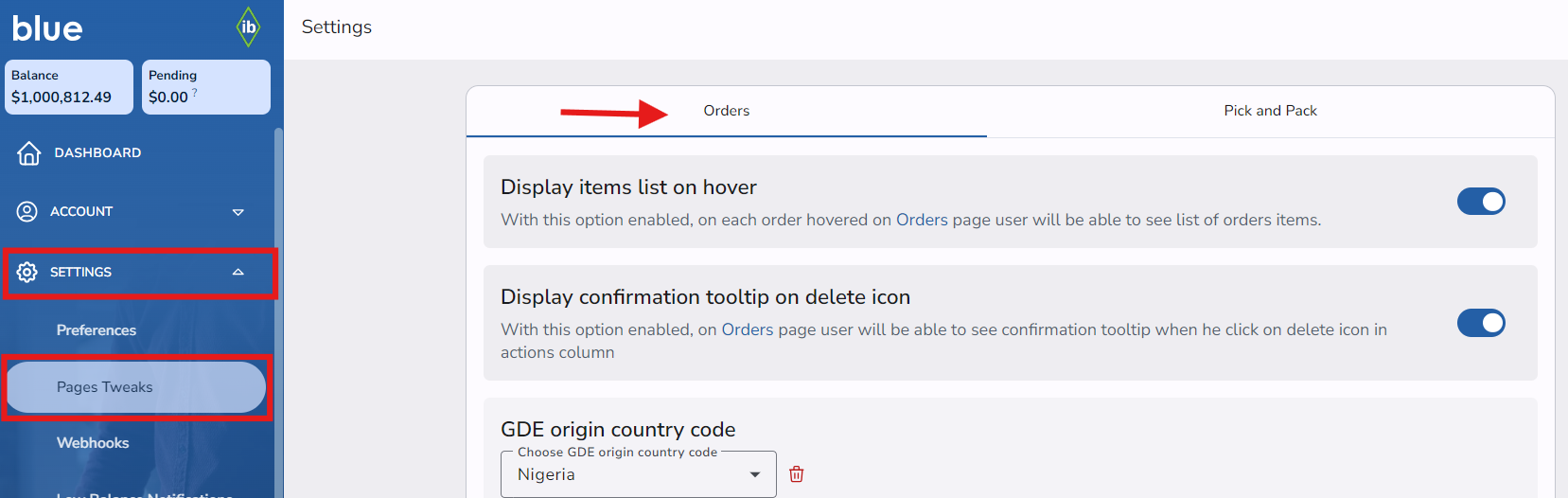Toggle off delete icon confirmation tooltip

tap(1480, 323)
